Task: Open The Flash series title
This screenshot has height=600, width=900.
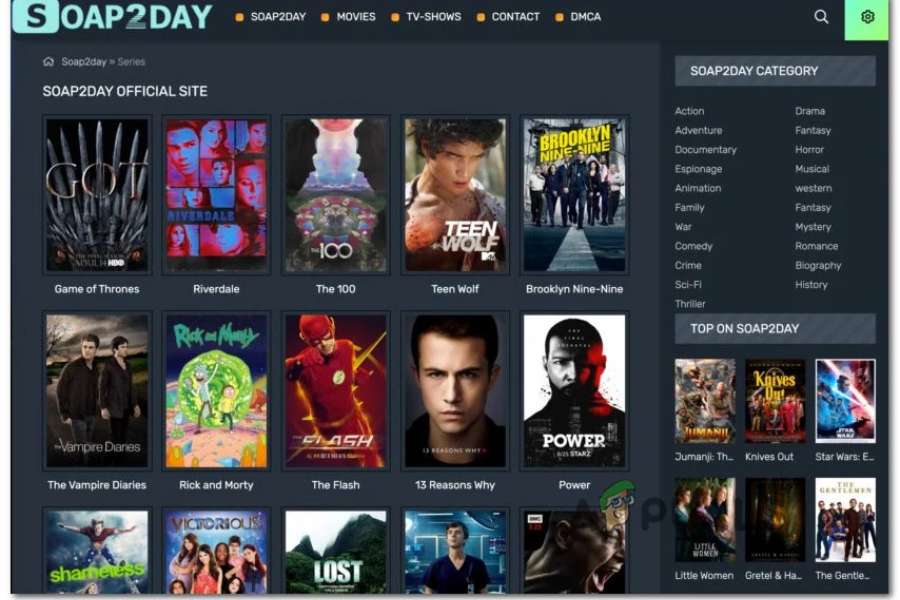Action: click(x=336, y=485)
